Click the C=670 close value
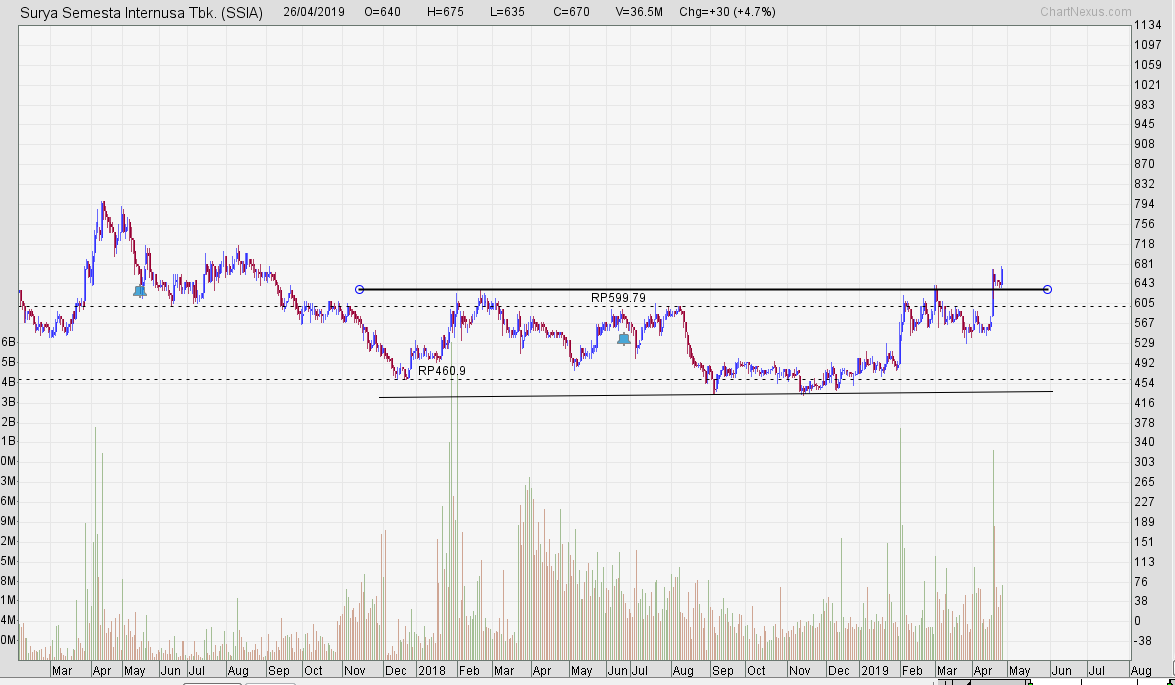Screen dimensions: 1175x685 pyautogui.click(x=571, y=12)
